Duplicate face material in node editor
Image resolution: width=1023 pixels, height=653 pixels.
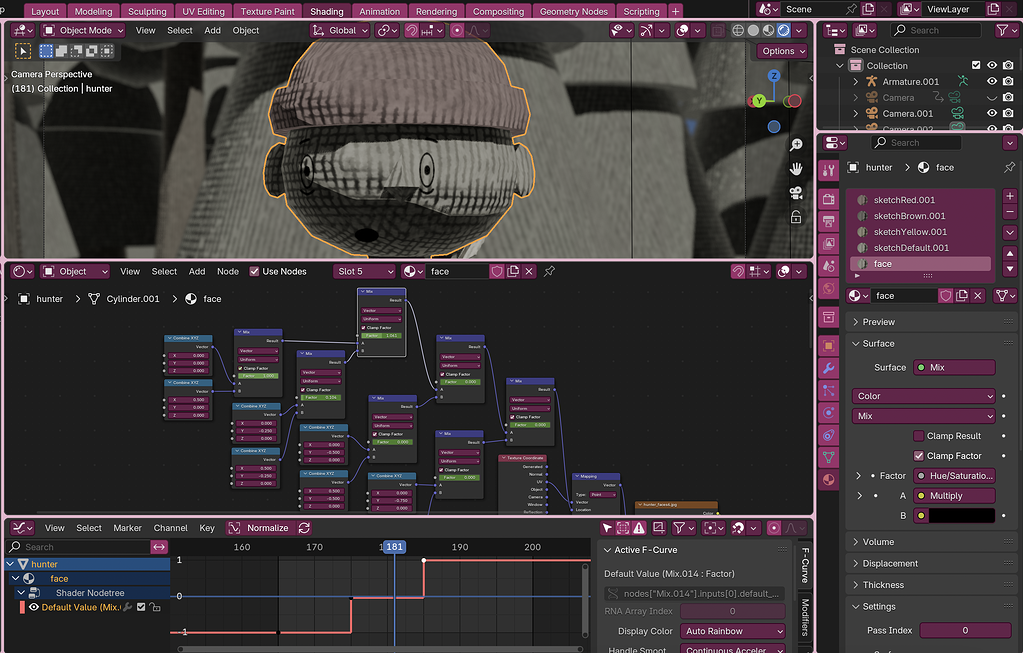pyautogui.click(x=513, y=271)
